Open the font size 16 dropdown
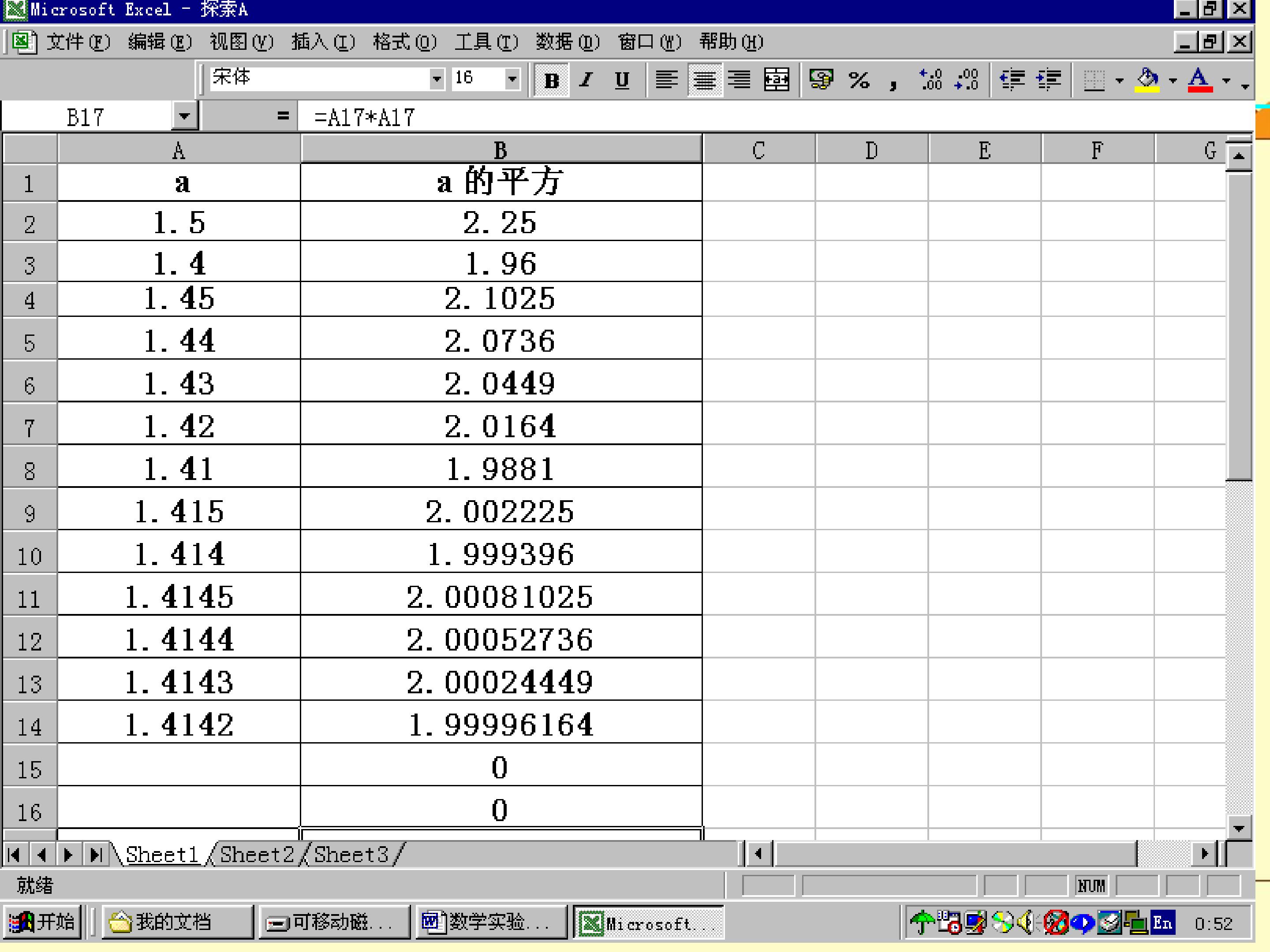The height and width of the screenshot is (952, 1270). point(512,78)
